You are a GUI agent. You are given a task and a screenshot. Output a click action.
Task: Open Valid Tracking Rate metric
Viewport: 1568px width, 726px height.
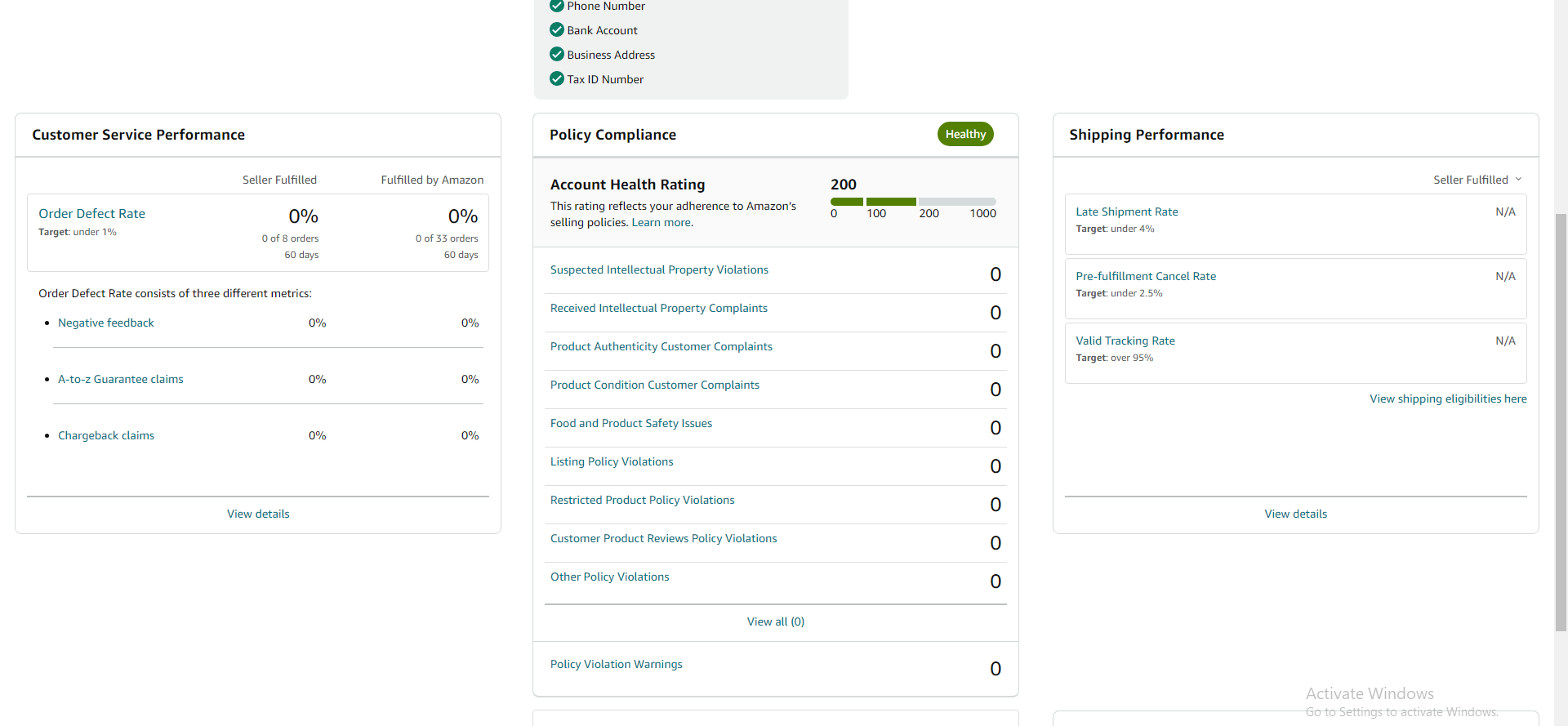[1125, 341]
